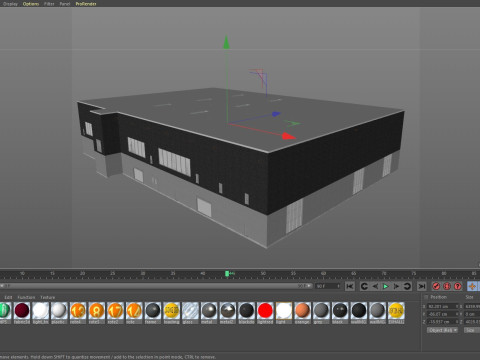Toggle Autokeying red button
Viewport: 480px width, 360px height.
coord(447,286)
